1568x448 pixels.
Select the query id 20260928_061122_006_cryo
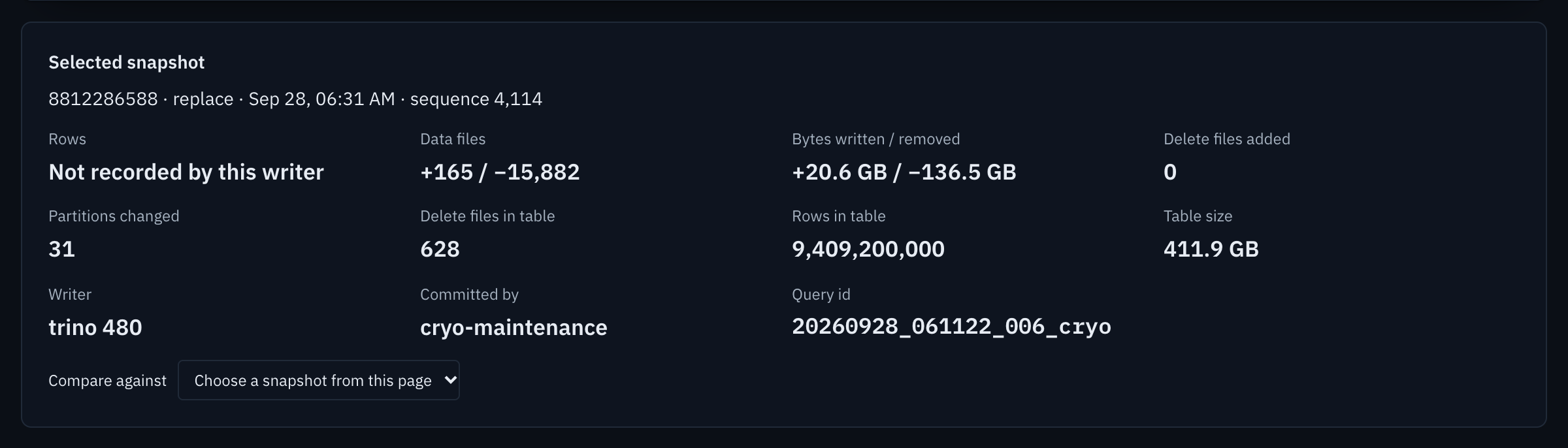tap(951, 327)
